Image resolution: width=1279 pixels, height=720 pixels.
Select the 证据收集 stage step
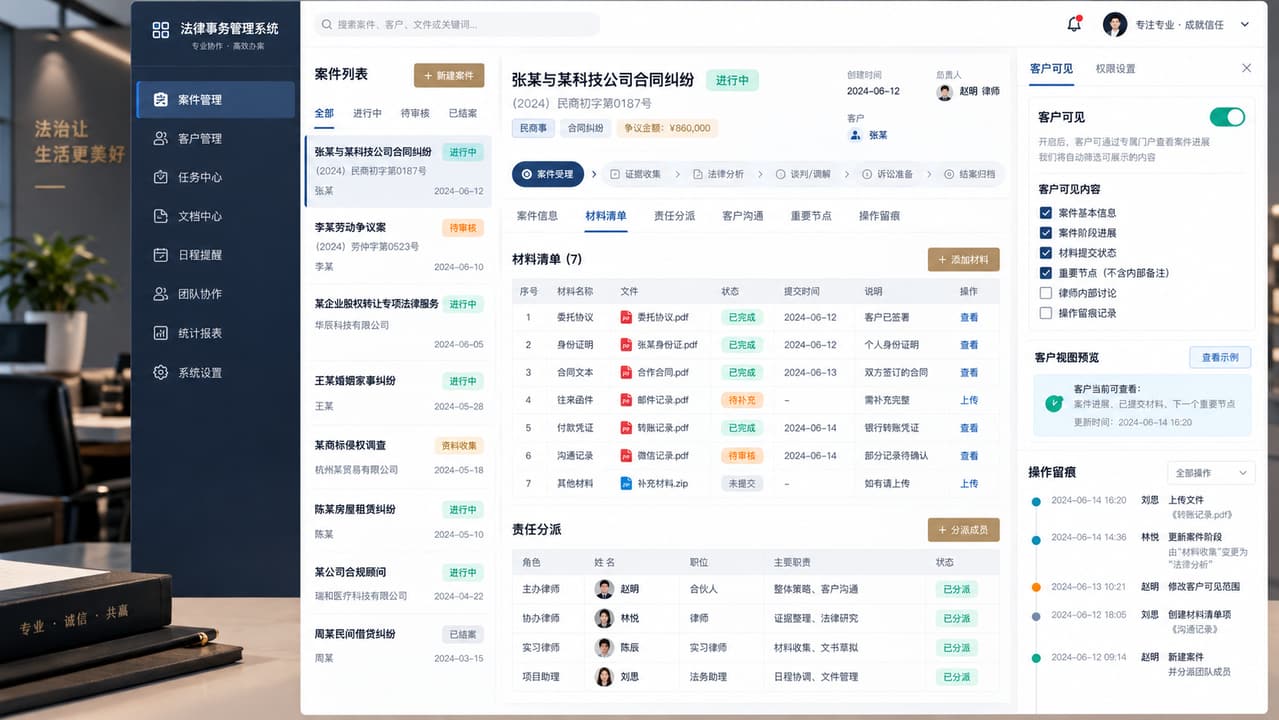coord(635,174)
